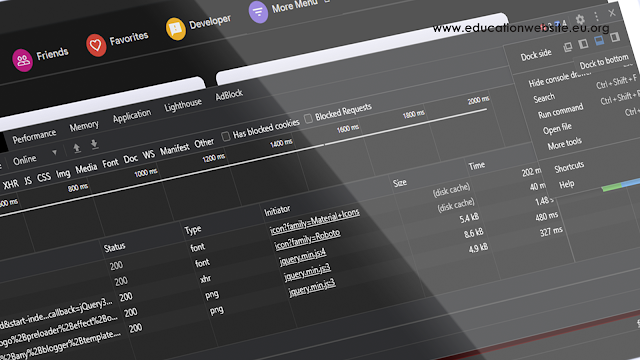The width and height of the screenshot is (640, 360).
Task: Click the Favorites navigation label
Action: click(129, 38)
